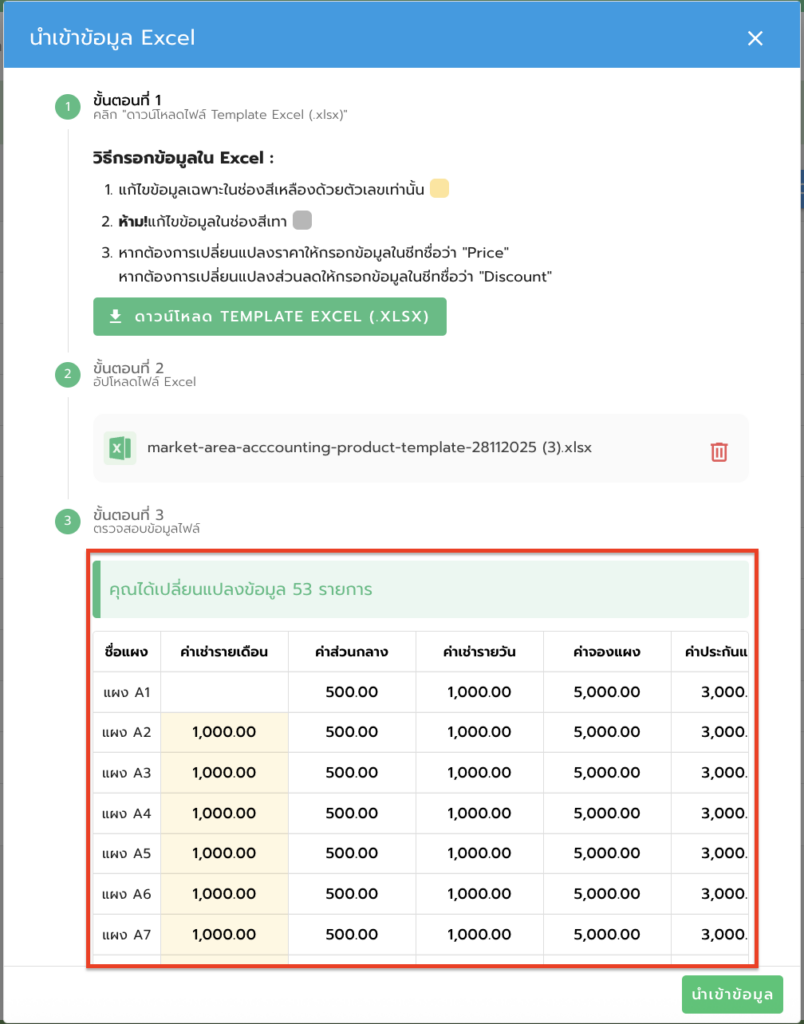Click the step 1 number circle
Viewport: 804px width, 1024px height.
(x=67, y=107)
